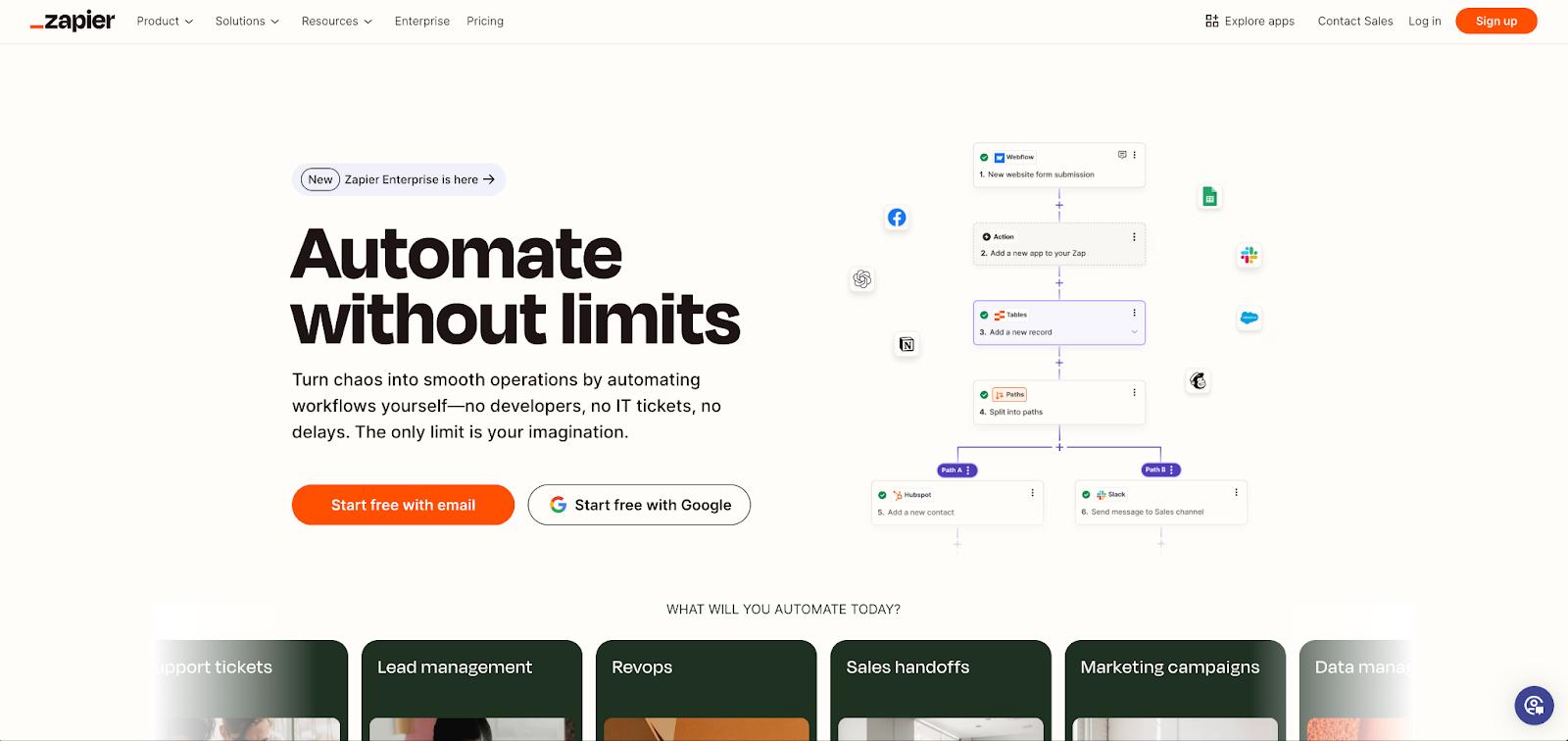This screenshot has width=1568, height=741.
Task: Click Start free with email
Action: tap(403, 505)
